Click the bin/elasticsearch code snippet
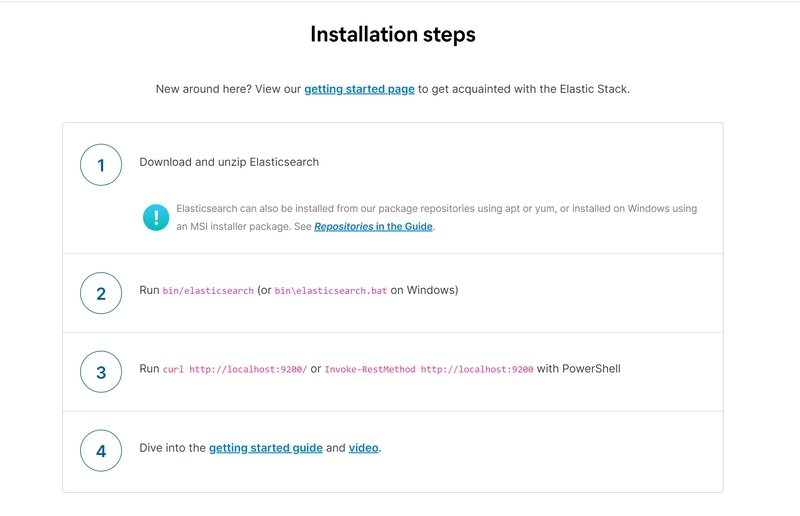800x516 pixels. 208,290
